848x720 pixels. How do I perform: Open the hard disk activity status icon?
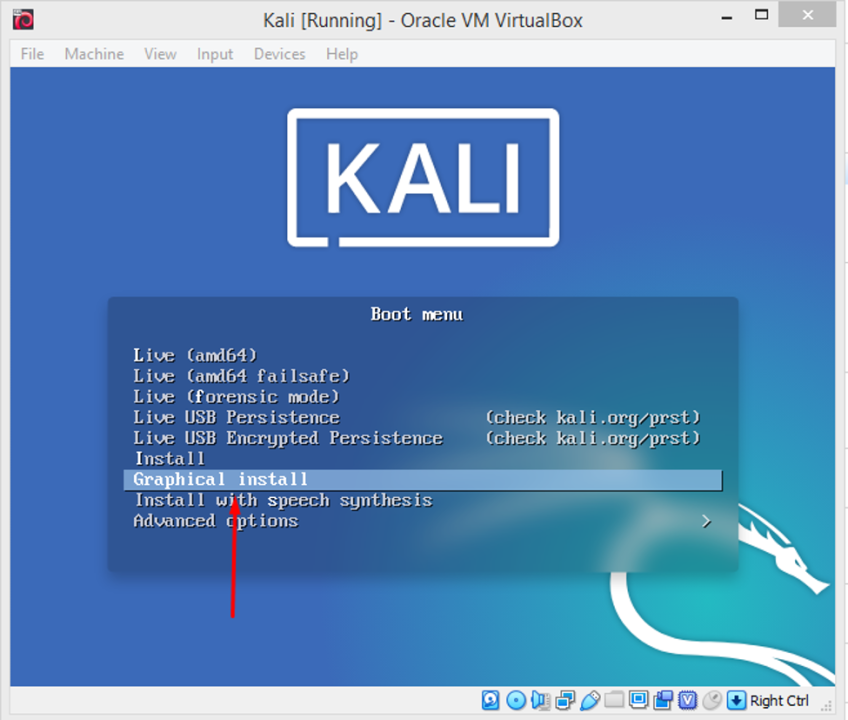click(x=491, y=700)
